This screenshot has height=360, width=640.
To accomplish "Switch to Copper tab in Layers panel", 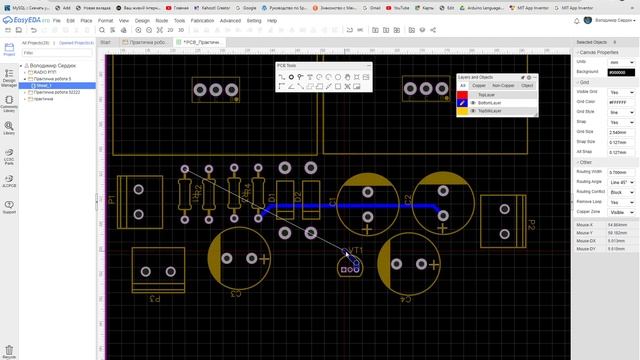I will tap(479, 86).
